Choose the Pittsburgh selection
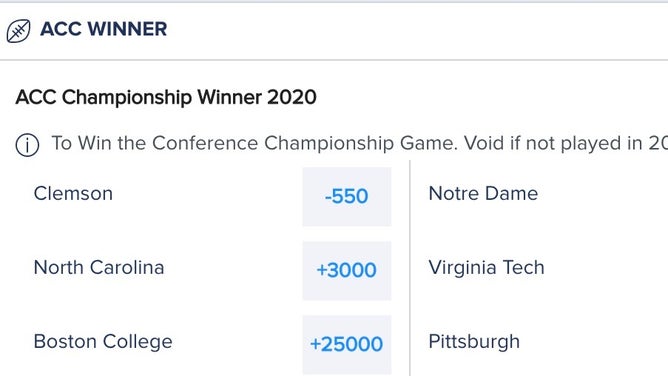Image resolution: width=668 pixels, height=376 pixels. click(474, 342)
